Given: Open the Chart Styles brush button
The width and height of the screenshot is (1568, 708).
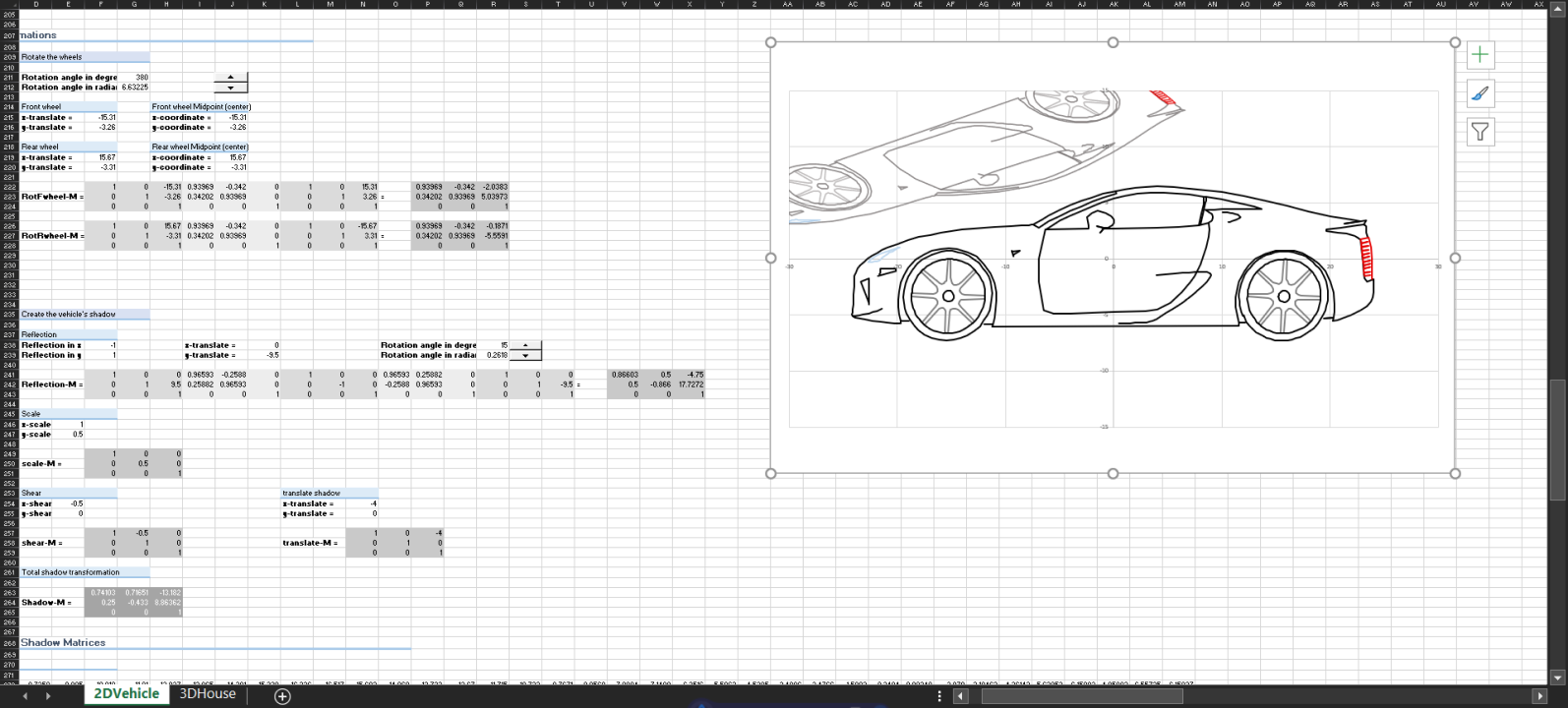Looking at the screenshot, I should point(1479,93).
